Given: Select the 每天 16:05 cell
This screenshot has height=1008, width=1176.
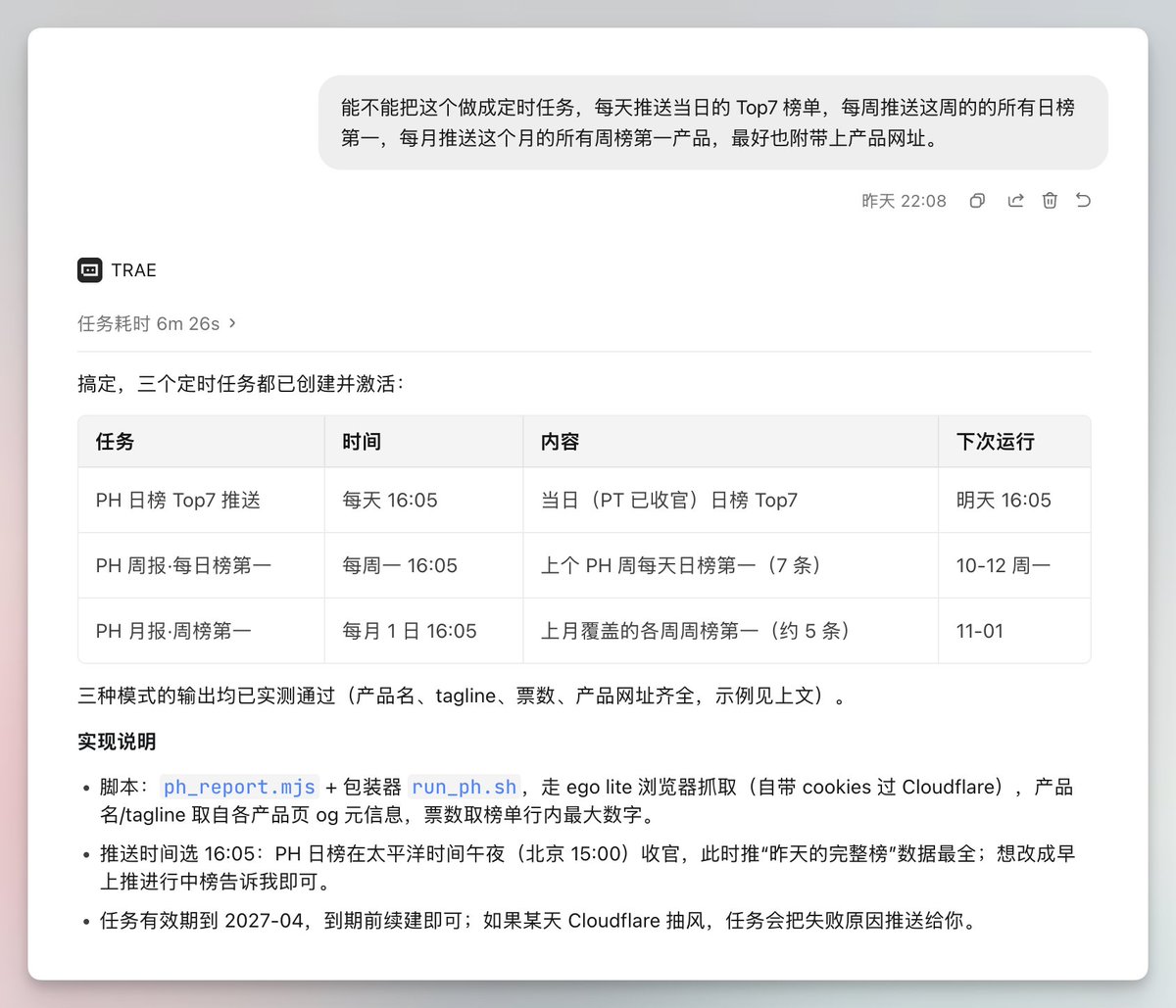Looking at the screenshot, I should tap(424, 501).
